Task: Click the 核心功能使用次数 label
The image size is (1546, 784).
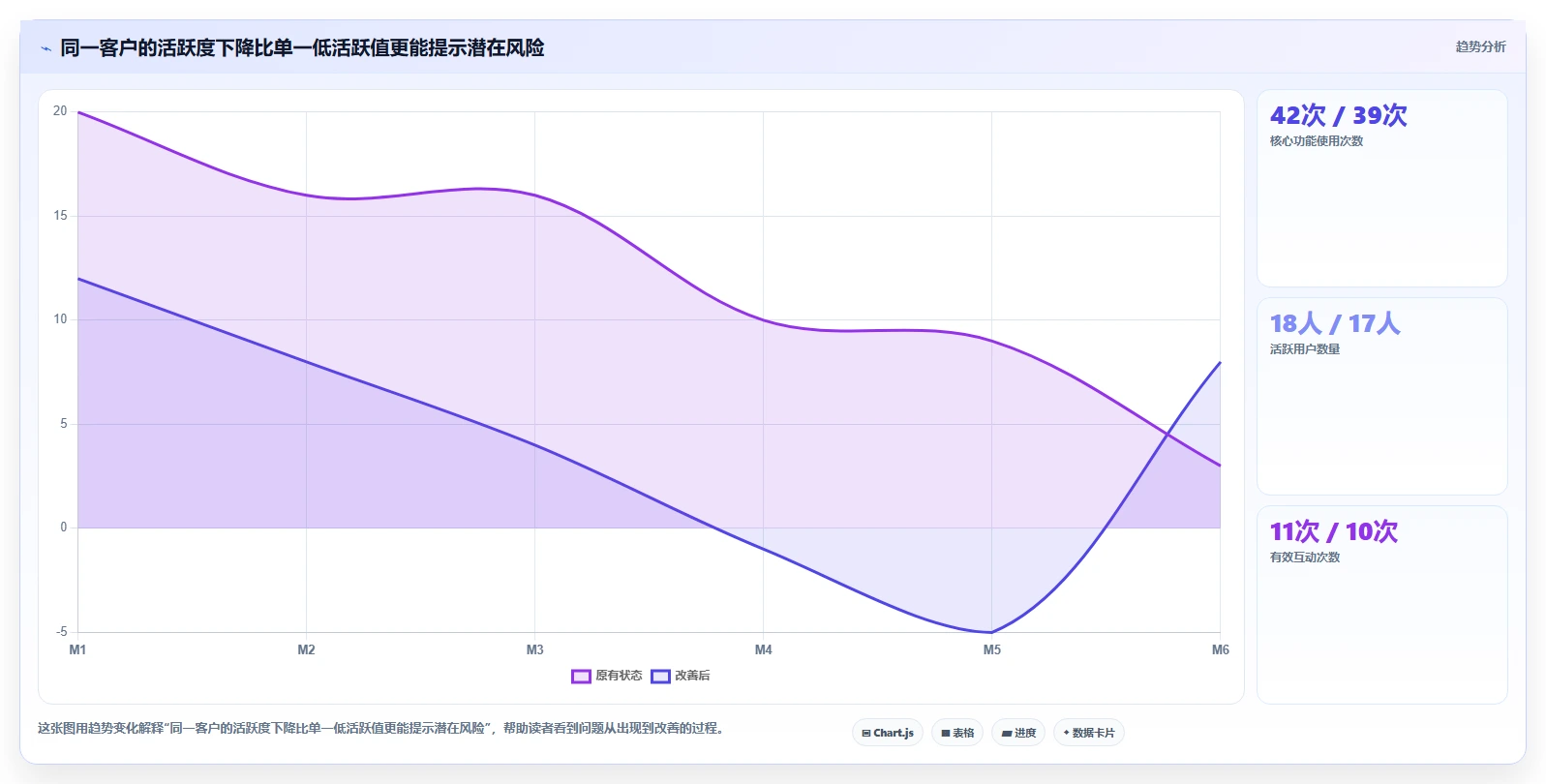Action: 1317,141
